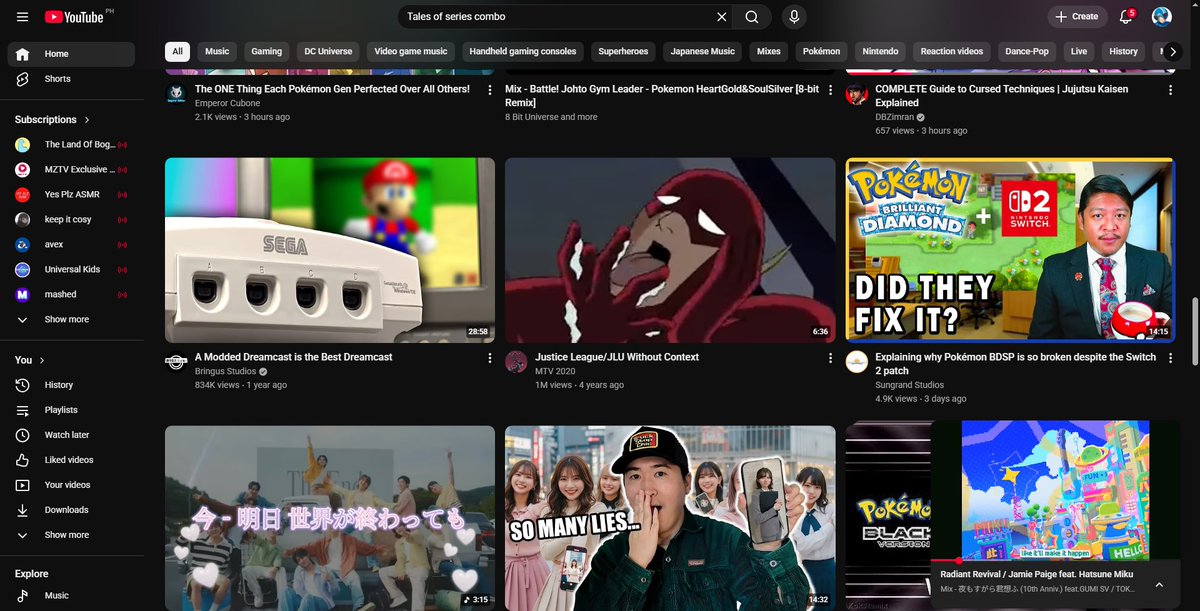Select the Music filter chip

[x=217, y=51]
